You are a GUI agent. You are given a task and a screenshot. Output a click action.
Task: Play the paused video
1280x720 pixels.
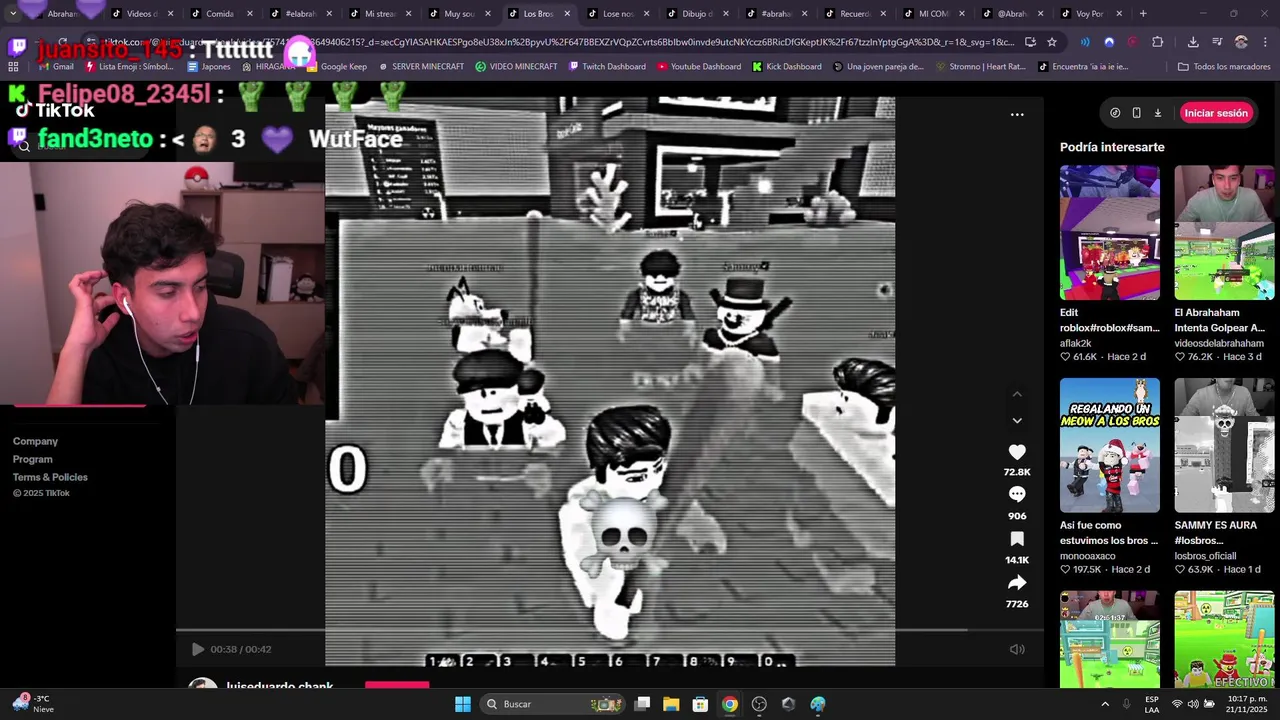tap(197, 649)
